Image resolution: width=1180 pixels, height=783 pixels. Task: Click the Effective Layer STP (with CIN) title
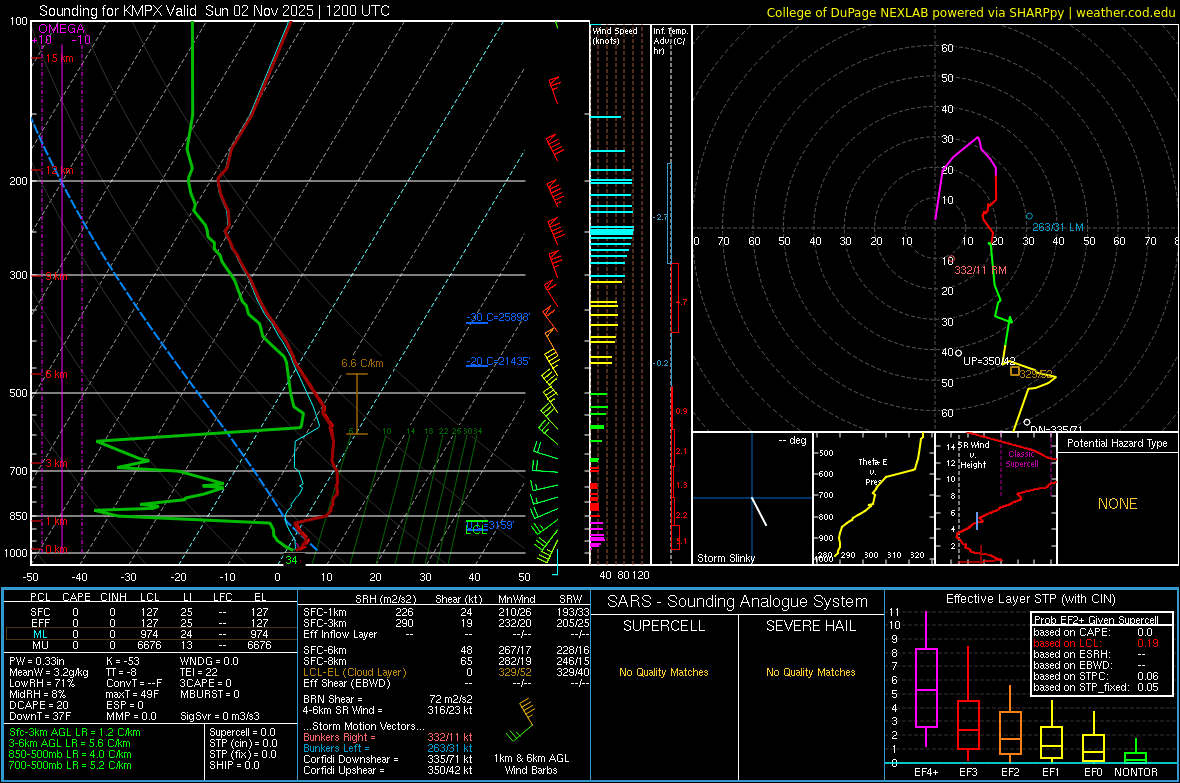[x=1030, y=599]
